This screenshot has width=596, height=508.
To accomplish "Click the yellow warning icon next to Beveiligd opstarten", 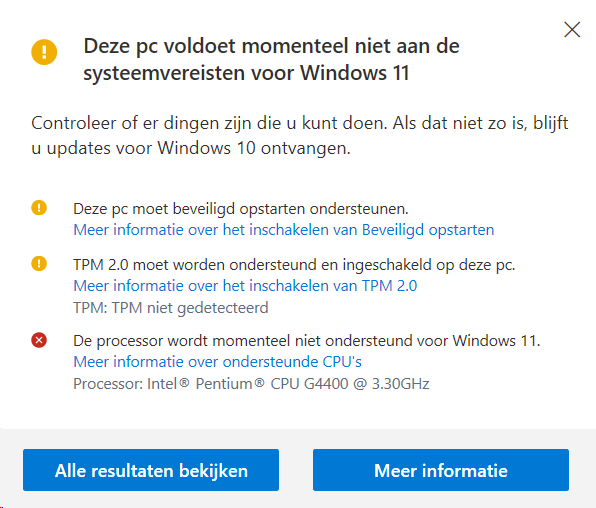I will pyautogui.click(x=39, y=208).
